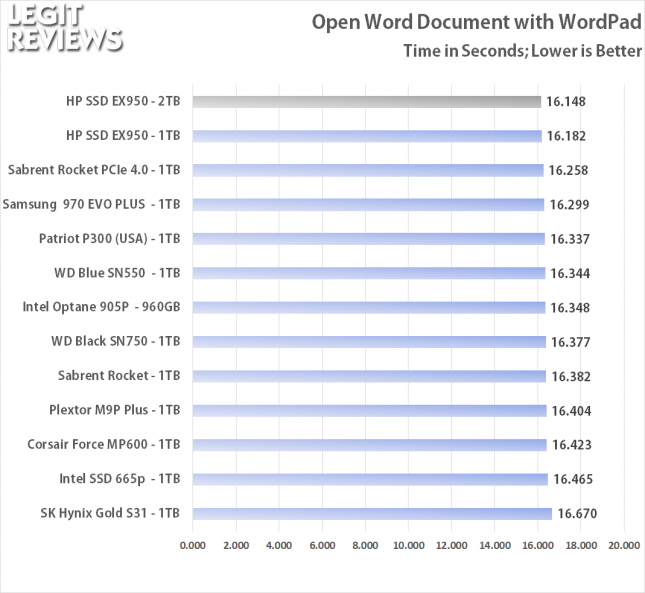
Task: Click the axis tick 0.000
Action: (193, 546)
